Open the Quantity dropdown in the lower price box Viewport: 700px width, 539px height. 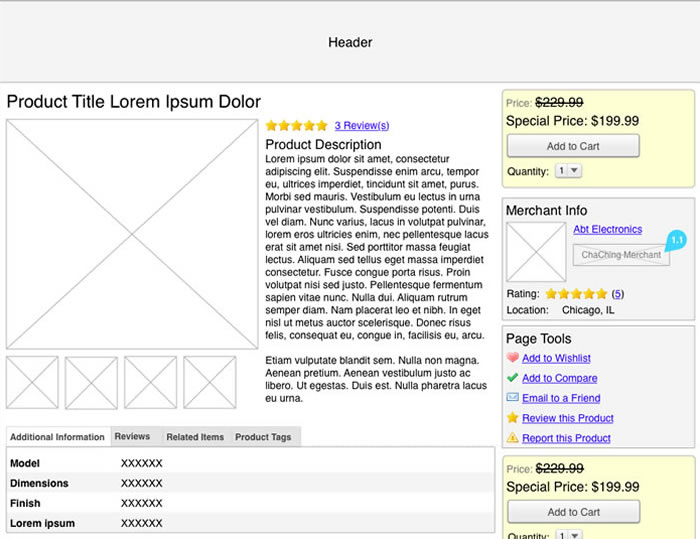pyautogui.click(x=569, y=535)
